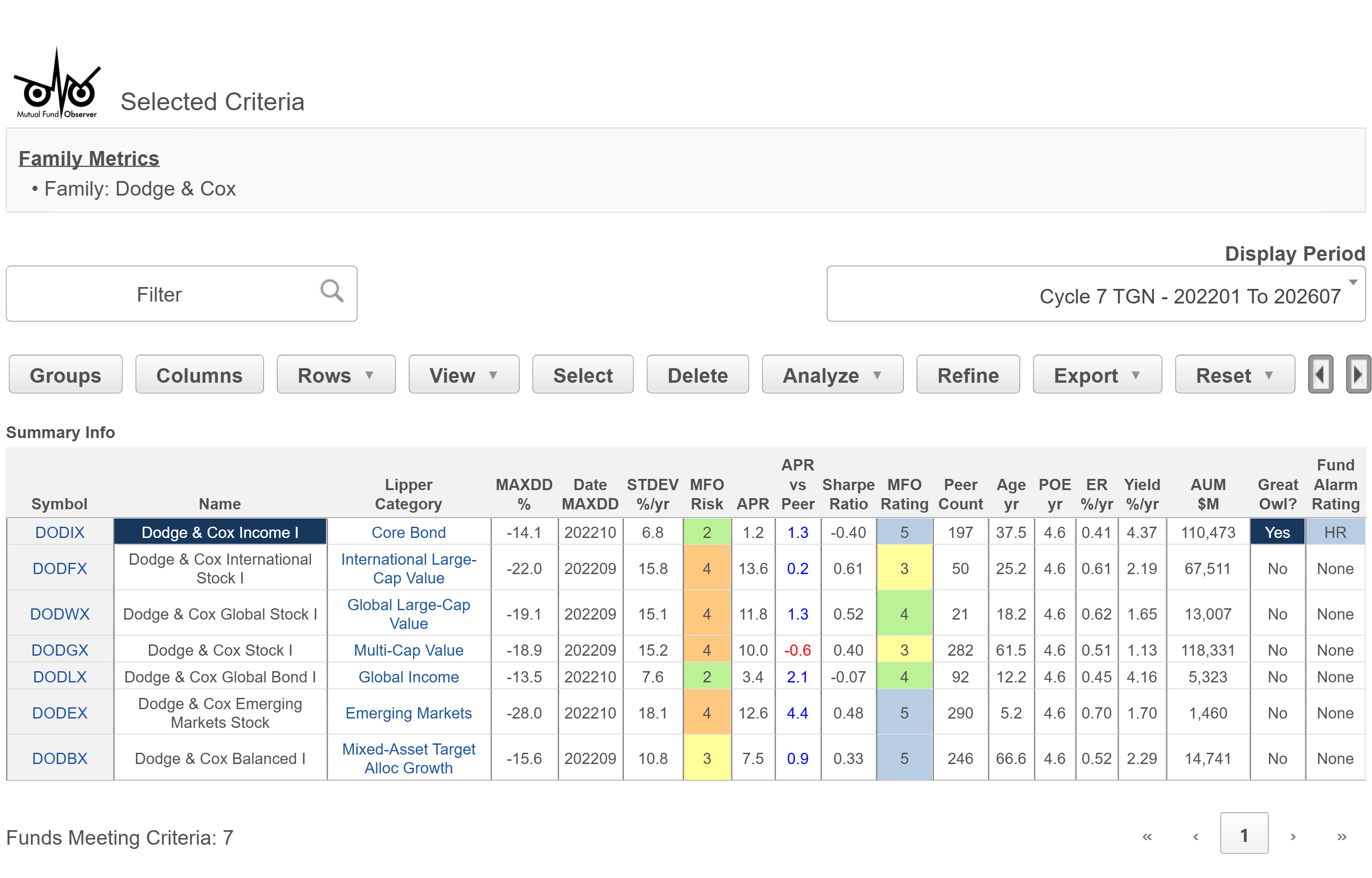
Task: Open the Core Bond category link
Action: point(409,532)
